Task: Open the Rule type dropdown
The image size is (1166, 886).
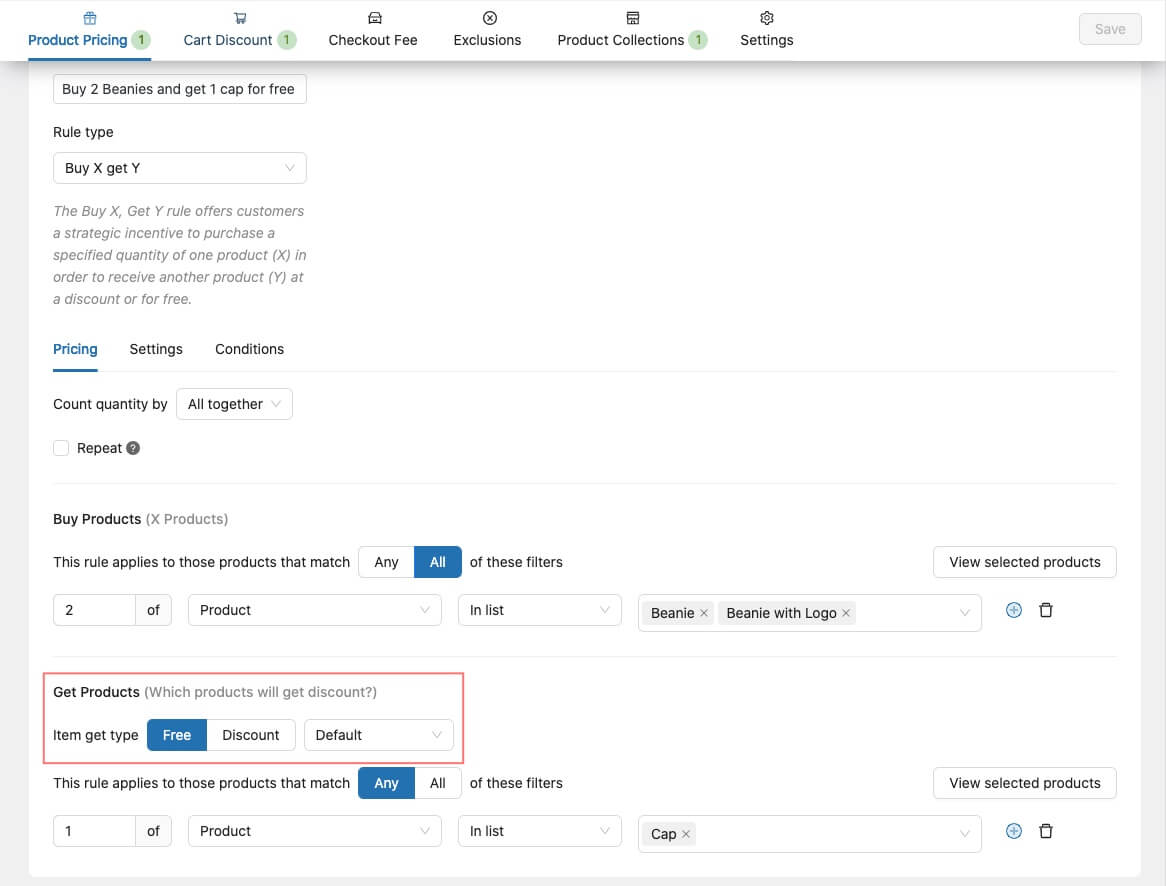Action: tap(180, 168)
